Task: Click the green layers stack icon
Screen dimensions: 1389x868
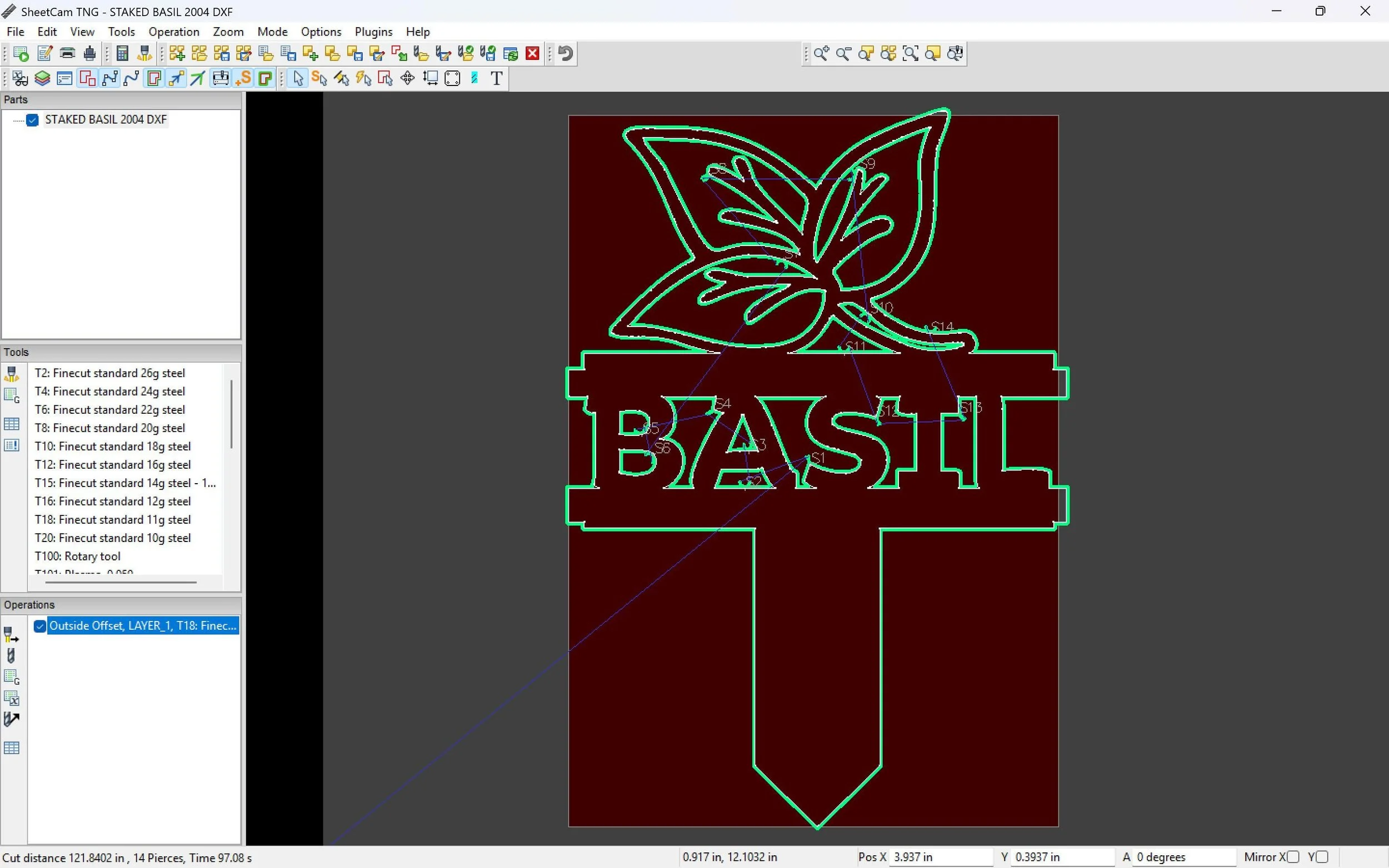Action: pyautogui.click(x=42, y=79)
